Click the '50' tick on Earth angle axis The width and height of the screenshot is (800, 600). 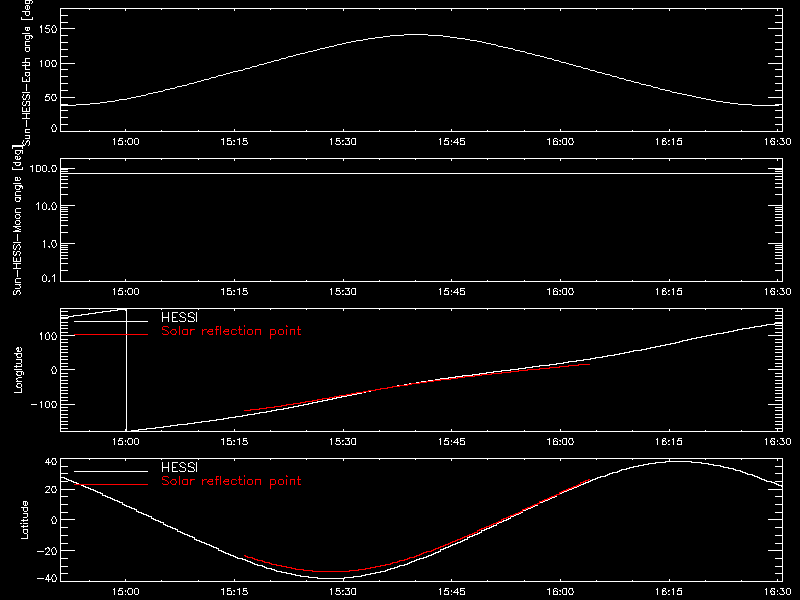[51, 97]
